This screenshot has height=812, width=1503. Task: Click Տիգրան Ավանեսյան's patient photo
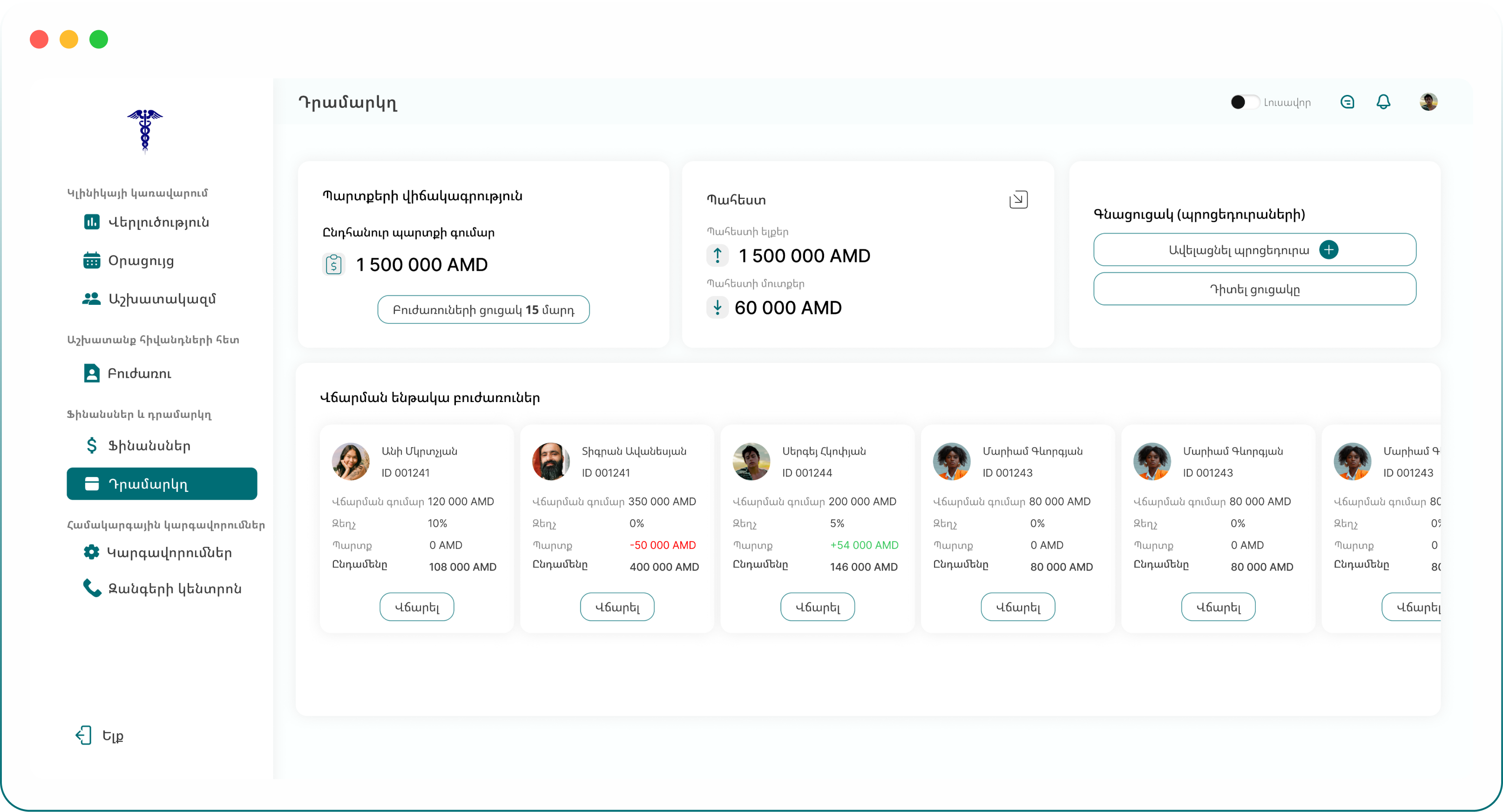[550, 462]
